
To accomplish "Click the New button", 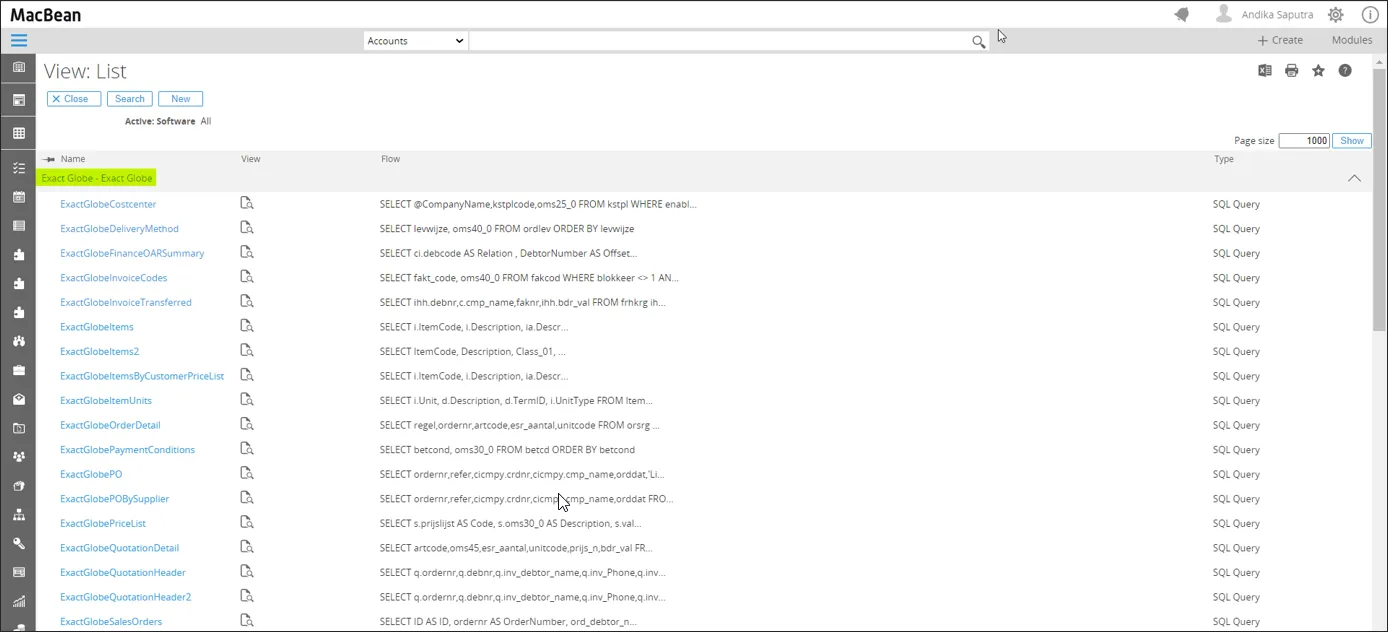I will point(180,99).
